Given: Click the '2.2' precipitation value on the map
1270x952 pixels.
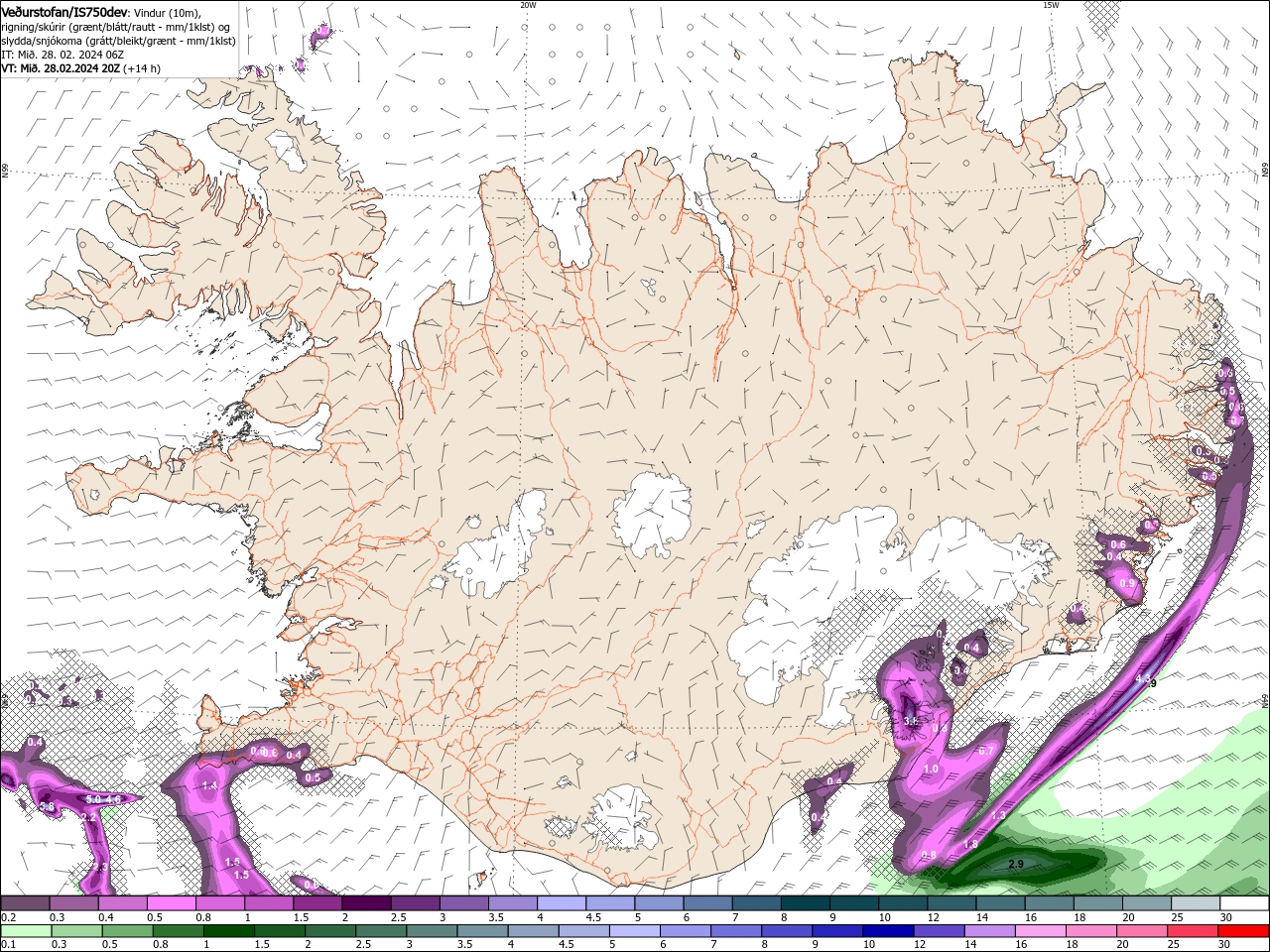Looking at the screenshot, I should (x=88, y=817).
